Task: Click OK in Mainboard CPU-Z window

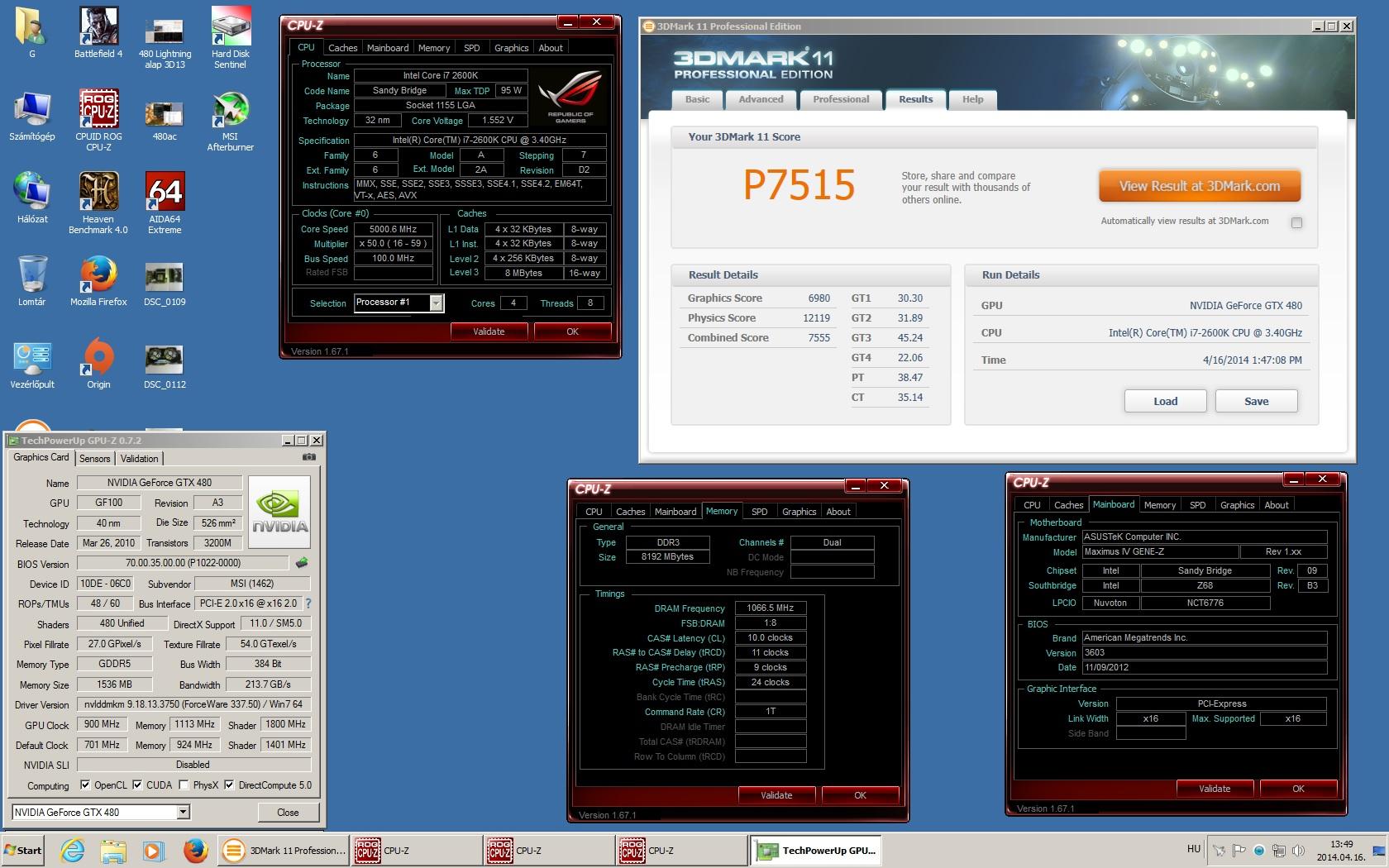Action: (x=1298, y=789)
